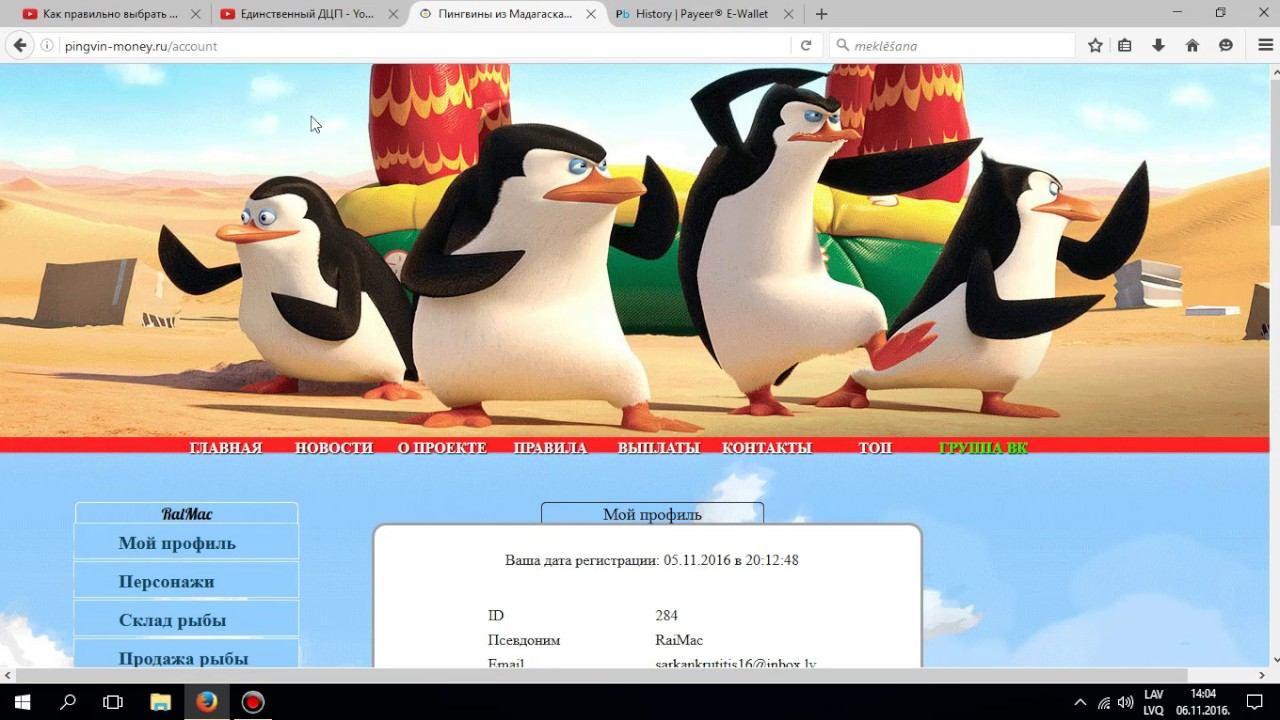Click the vertical scrollbar thumb

pyautogui.click(x=1275, y=150)
